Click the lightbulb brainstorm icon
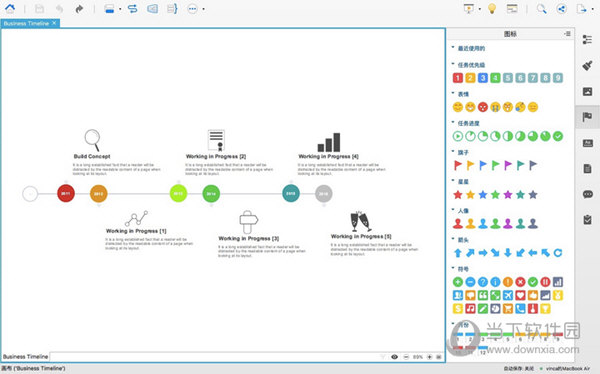The height and width of the screenshot is (374, 600). [x=492, y=9]
